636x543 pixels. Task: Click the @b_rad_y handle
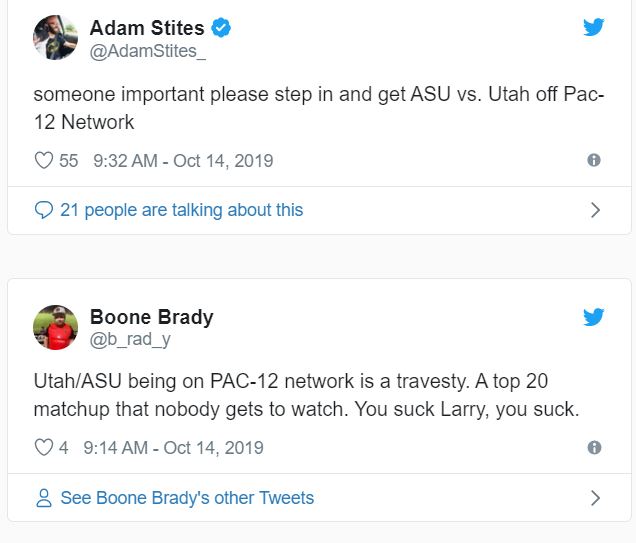coord(130,340)
